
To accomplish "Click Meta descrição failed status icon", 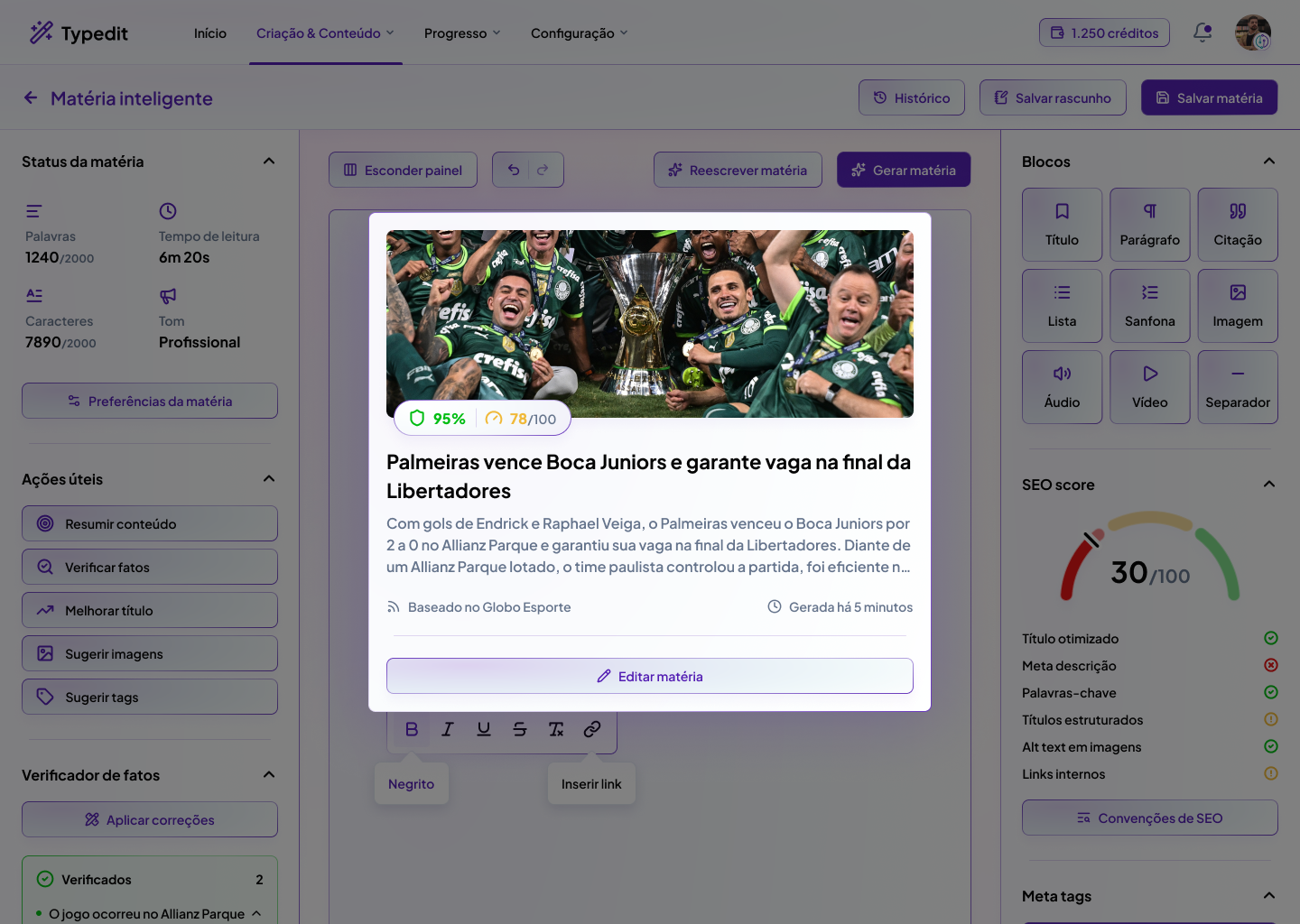I will (1271, 665).
